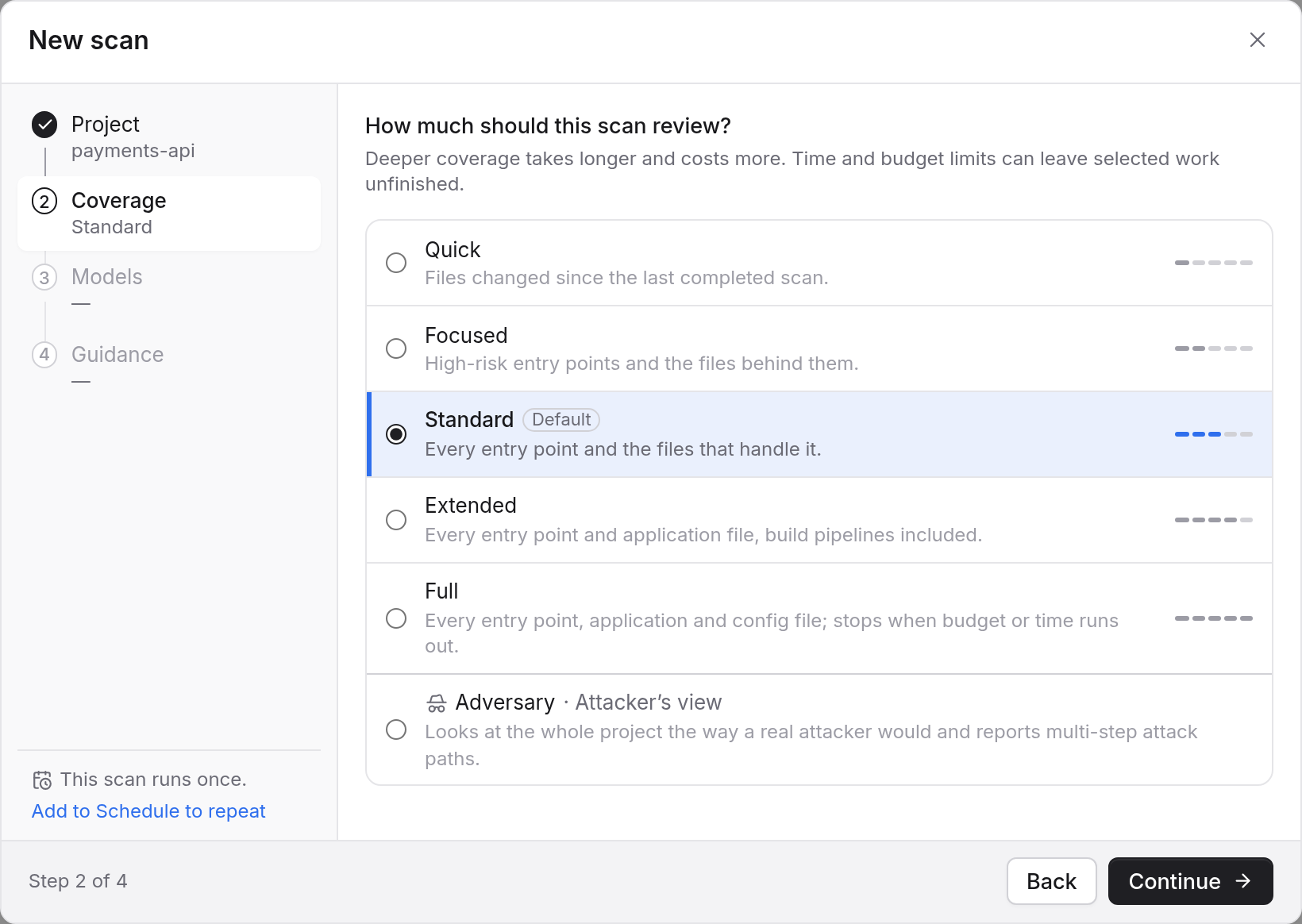Click the Extended option depth meter

tap(1214, 520)
